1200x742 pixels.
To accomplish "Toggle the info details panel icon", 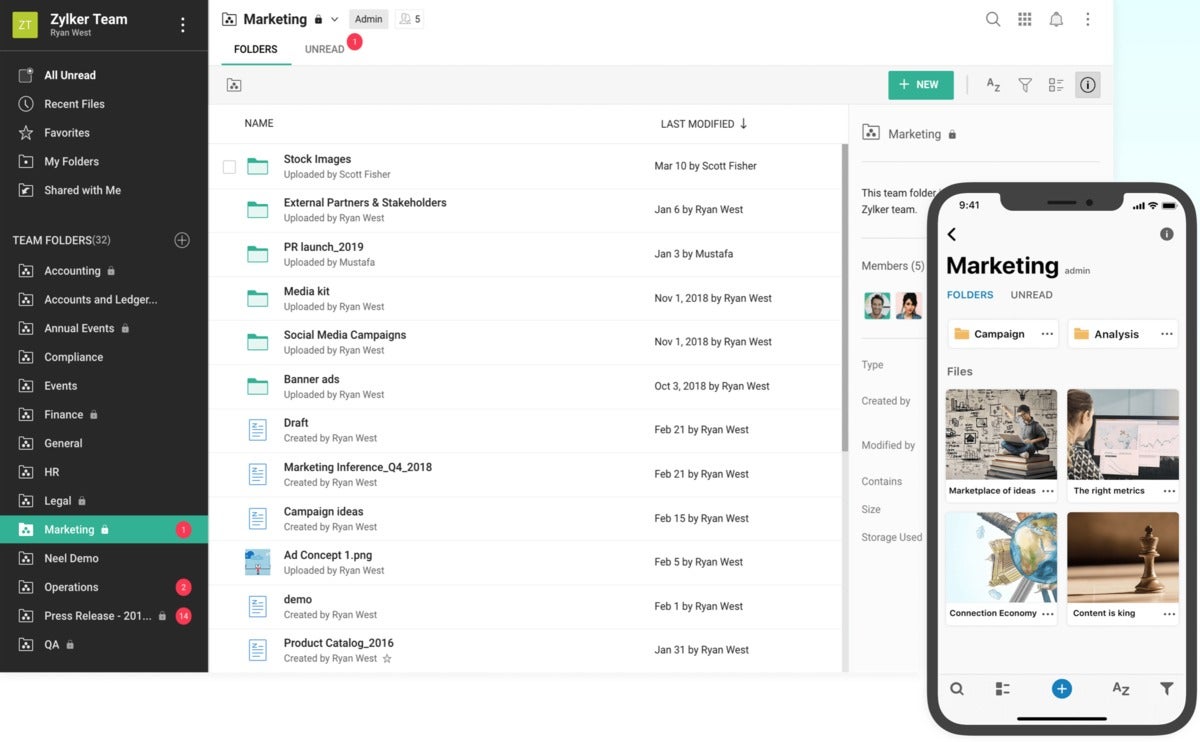I will click(1088, 85).
